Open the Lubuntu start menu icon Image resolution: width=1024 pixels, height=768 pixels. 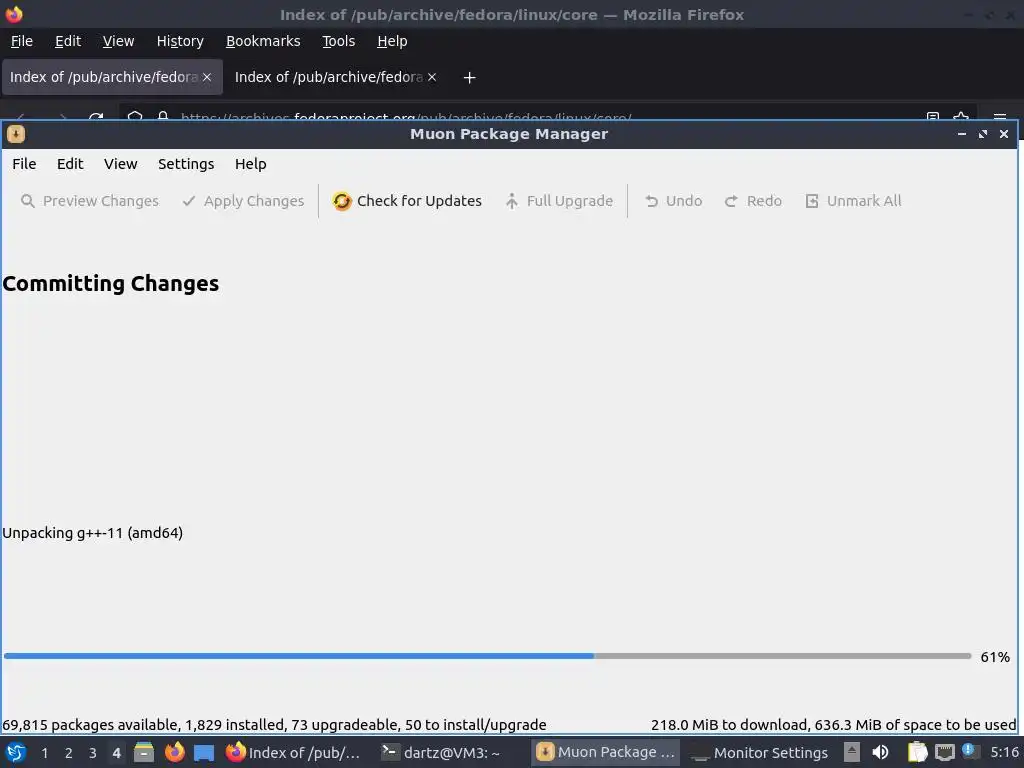(x=16, y=753)
